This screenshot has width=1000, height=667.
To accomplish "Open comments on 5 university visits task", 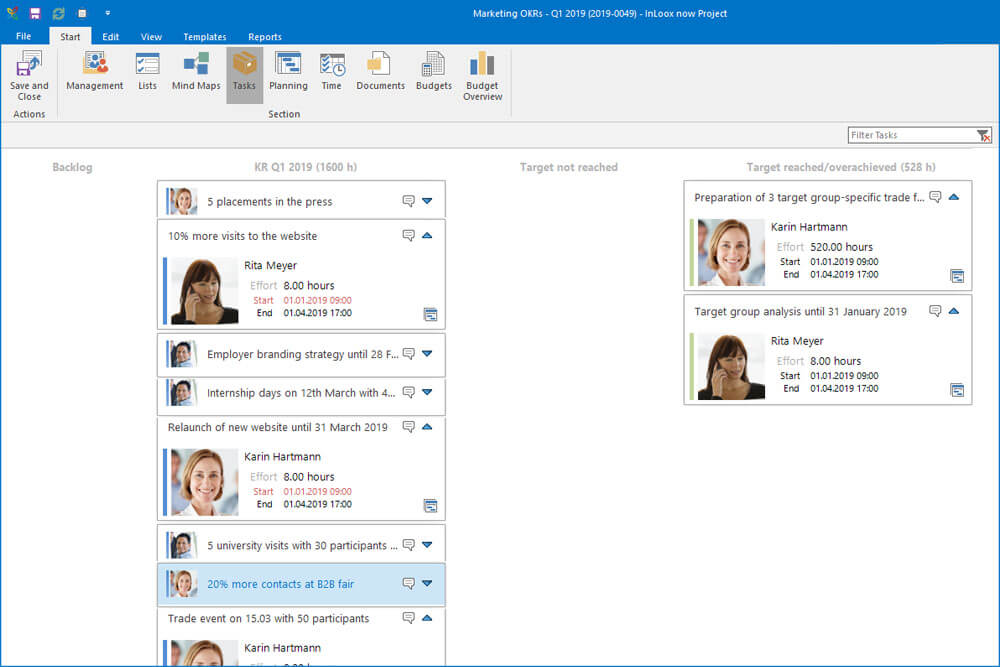I will (408, 545).
